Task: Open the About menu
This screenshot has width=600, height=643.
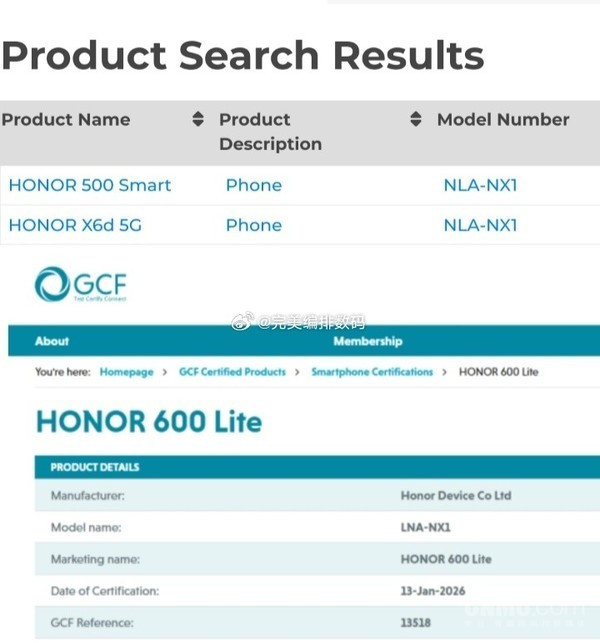Action: tap(52, 341)
